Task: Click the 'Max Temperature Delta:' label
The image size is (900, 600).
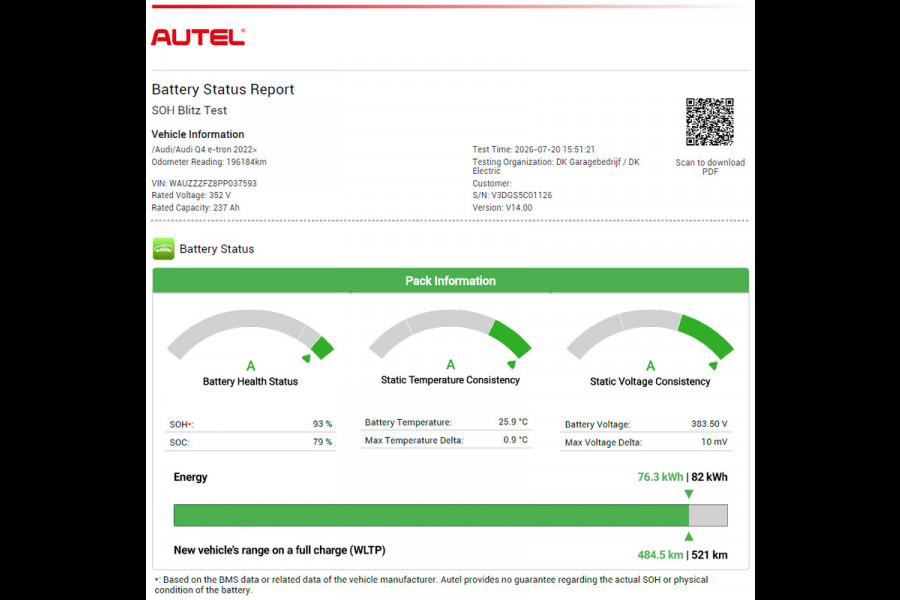Action: (x=414, y=440)
